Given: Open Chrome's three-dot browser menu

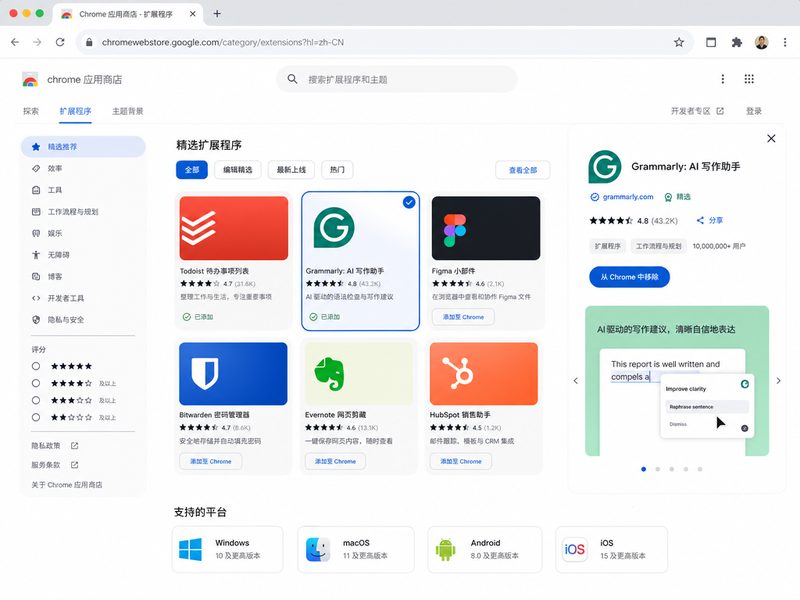Looking at the screenshot, I should point(785,42).
